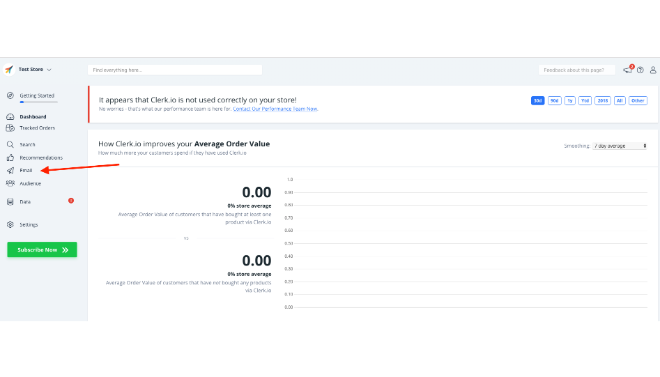Click Contact Our Performance Team Now link
Screen dimensions: 660x377
point(275,109)
